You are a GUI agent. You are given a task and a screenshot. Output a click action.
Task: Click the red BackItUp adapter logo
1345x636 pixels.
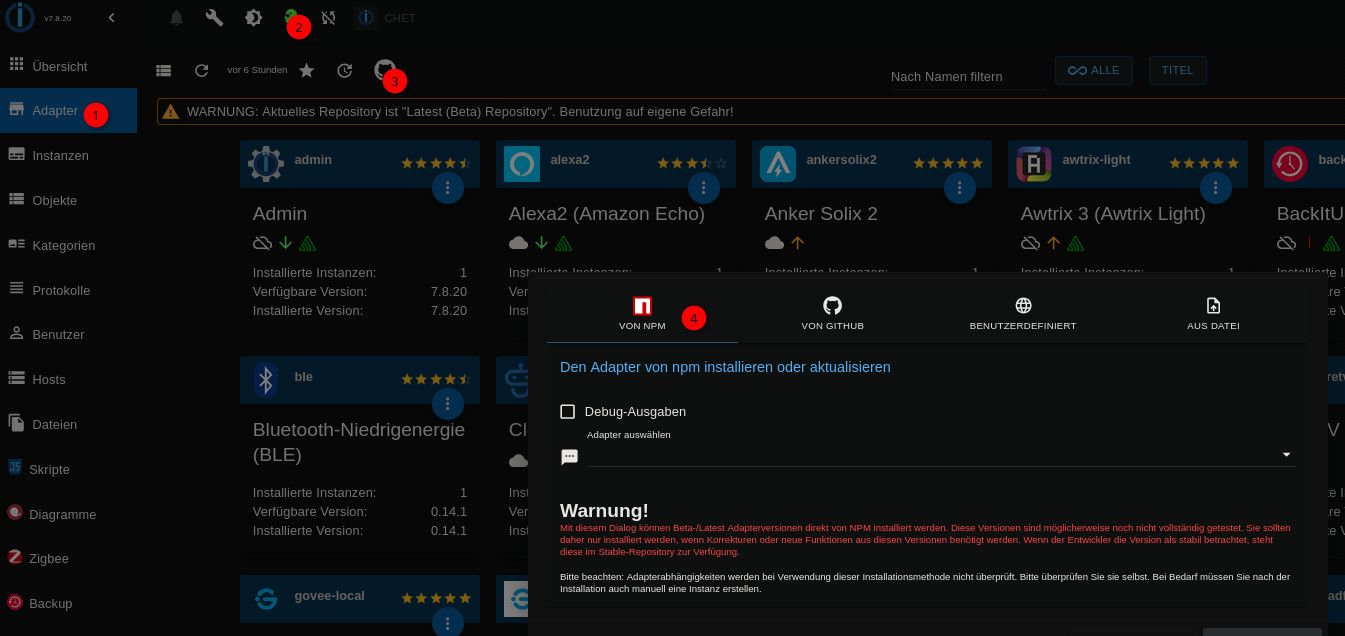pyautogui.click(x=1290, y=164)
